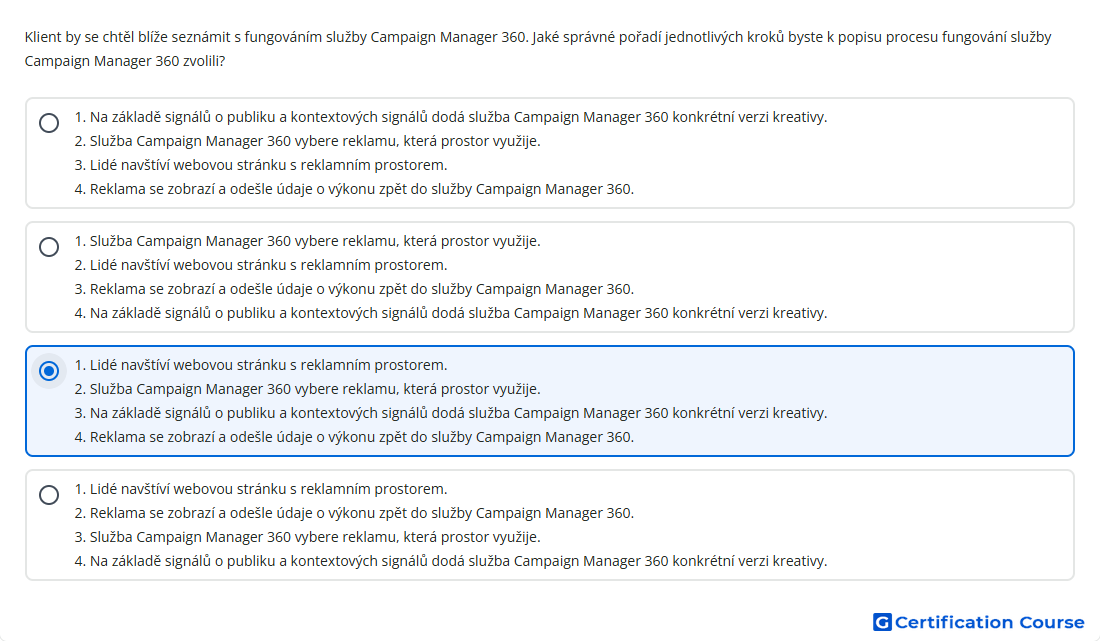Screen dimensions: 1100x641
Task: Choose radio for answer beginning 'Služba Campaign Manager 360 vybere'
Action: coord(49,247)
